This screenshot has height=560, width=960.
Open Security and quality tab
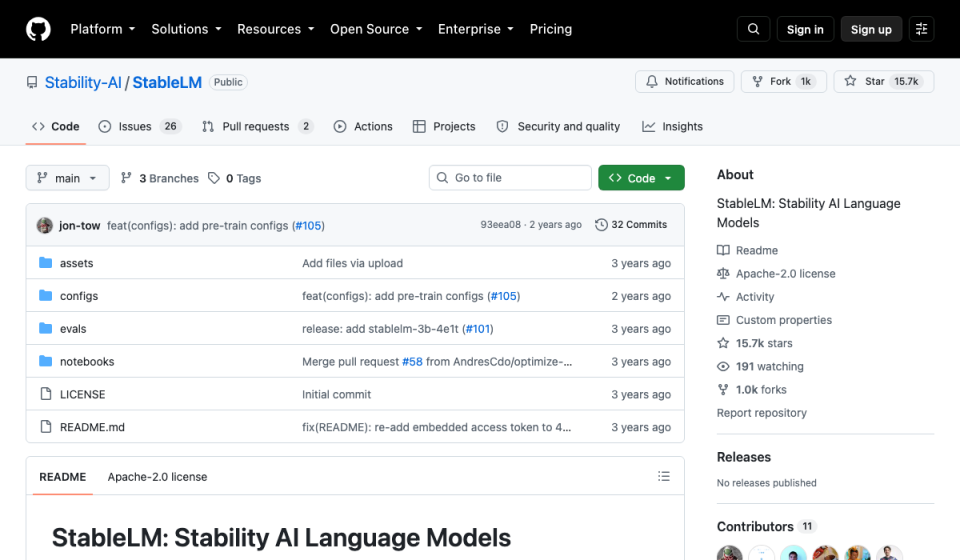click(x=558, y=126)
